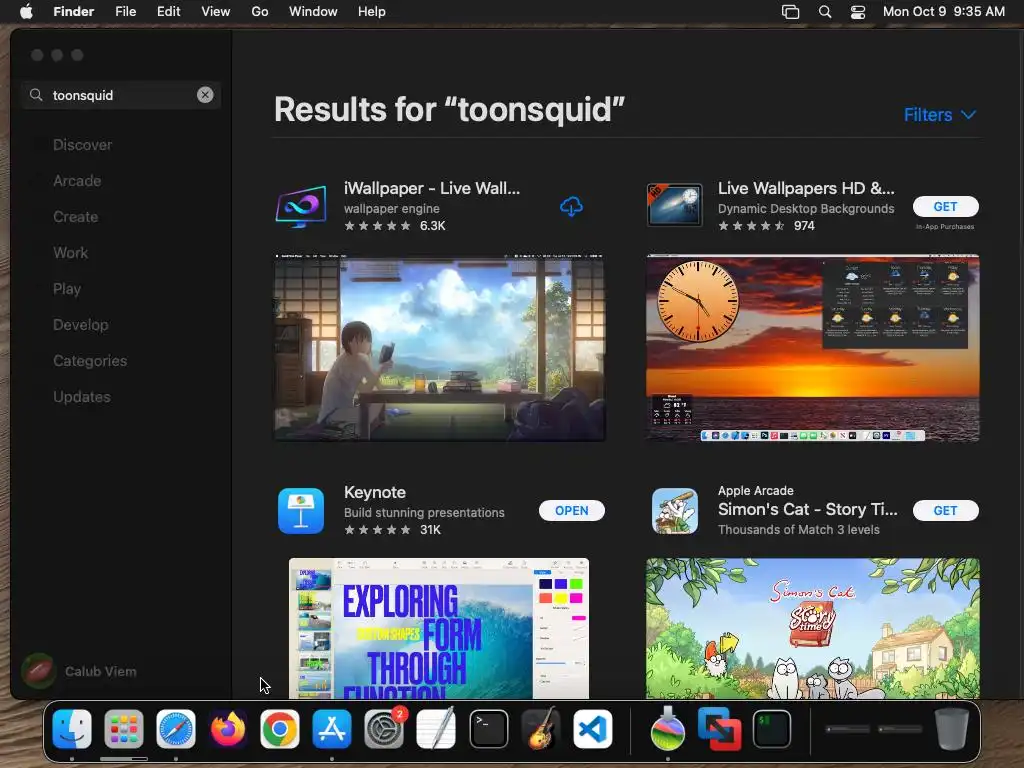Launch Visual Studio Code from the dock
The width and height of the screenshot is (1024, 768).
pyautogui.click(x=592, y=729)
